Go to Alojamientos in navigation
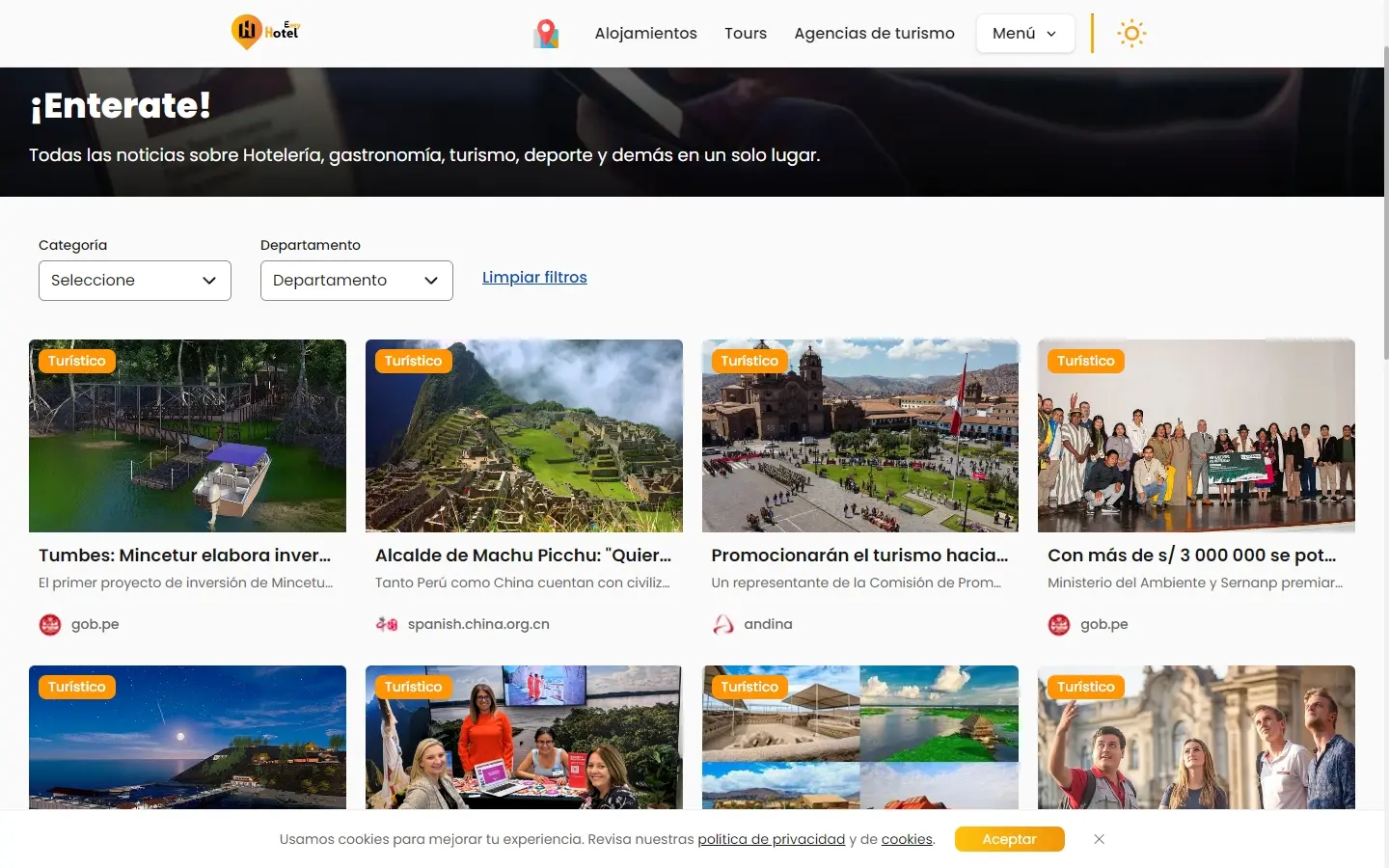 point(645,34)
